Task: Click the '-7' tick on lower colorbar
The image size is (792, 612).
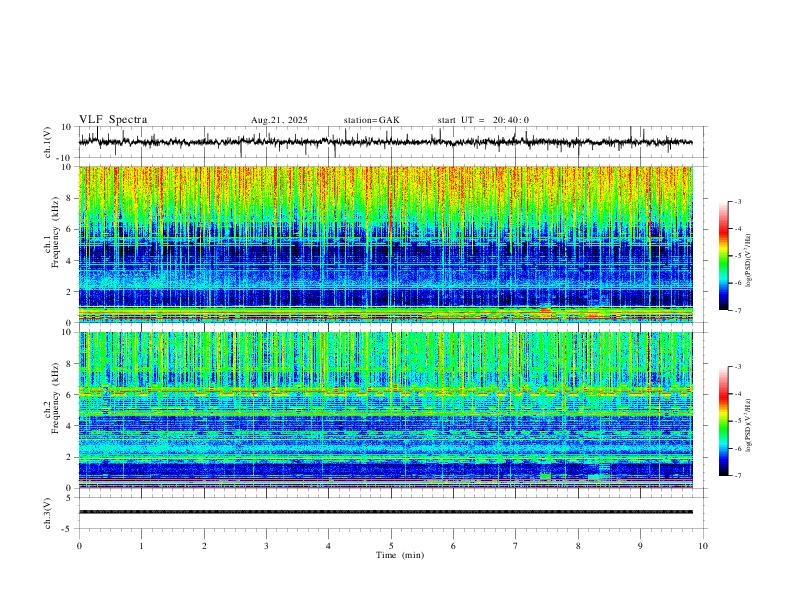Action: pyautogui.click(x=737, y=476)
